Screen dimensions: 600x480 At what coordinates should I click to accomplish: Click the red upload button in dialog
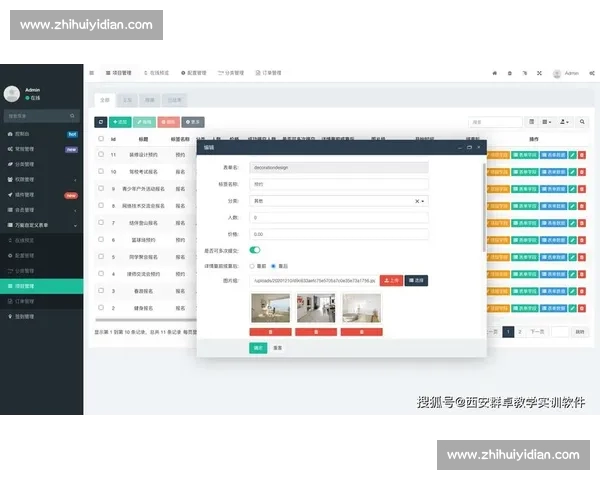point(391,281)
